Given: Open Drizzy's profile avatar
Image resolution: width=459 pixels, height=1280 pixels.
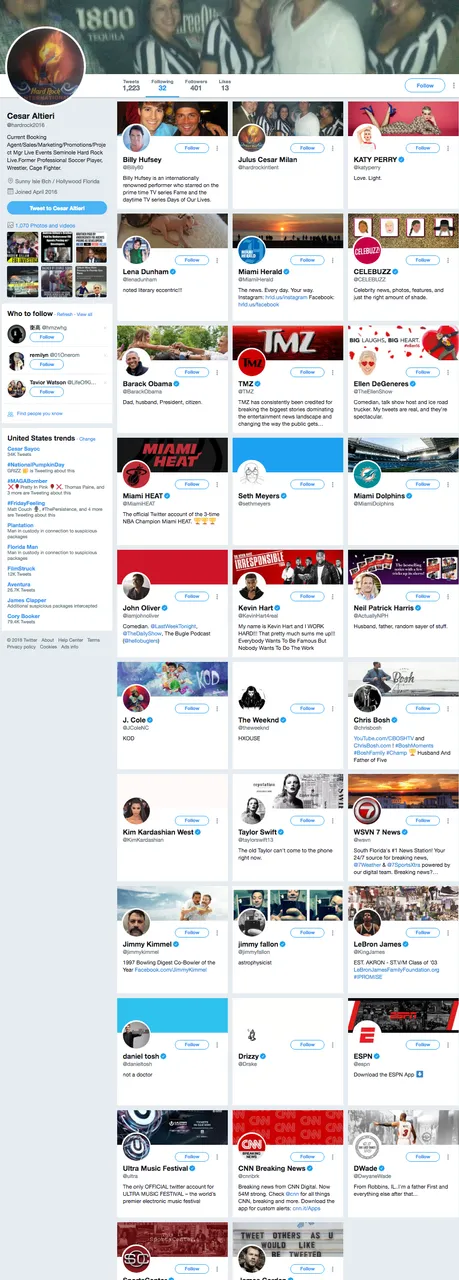Looking at the screenshot, I should click(x=251, y=1035).
